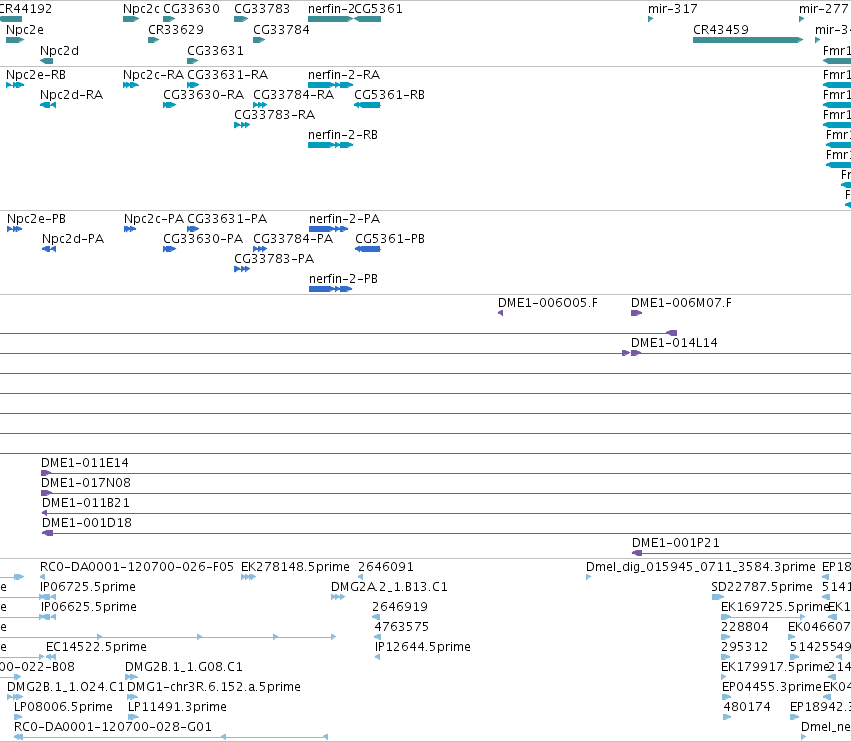Select the IP12644.5prime EST

377,657
